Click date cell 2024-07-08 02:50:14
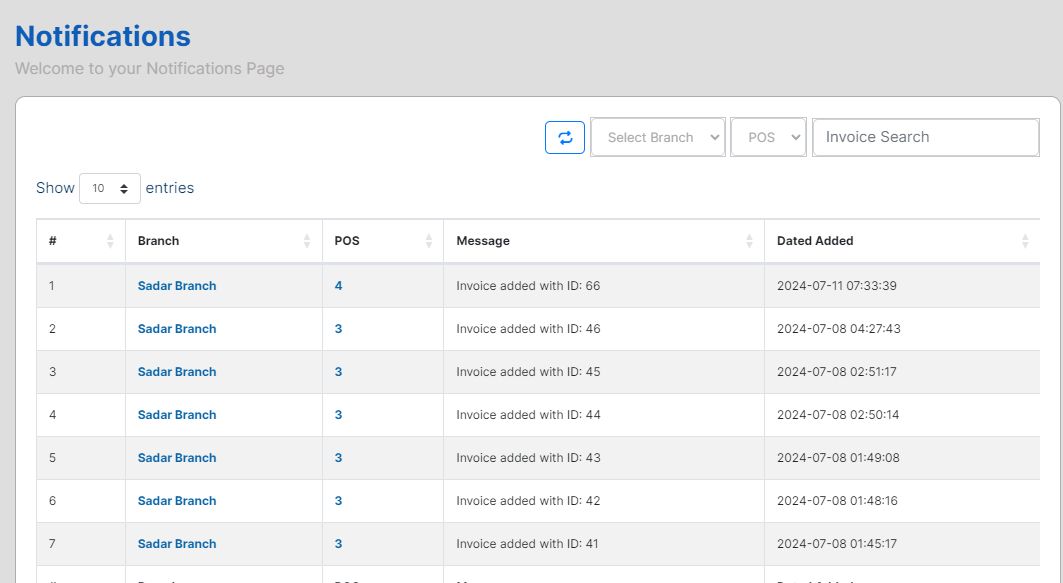The width and height of the screenshot is (1063, 583). click(x=838, y=415)
